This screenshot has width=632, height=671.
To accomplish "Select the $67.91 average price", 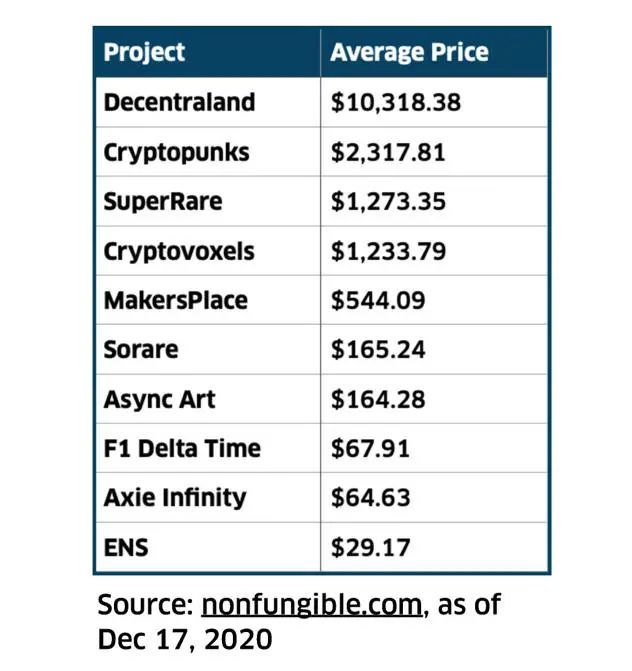I will (370, 449).
